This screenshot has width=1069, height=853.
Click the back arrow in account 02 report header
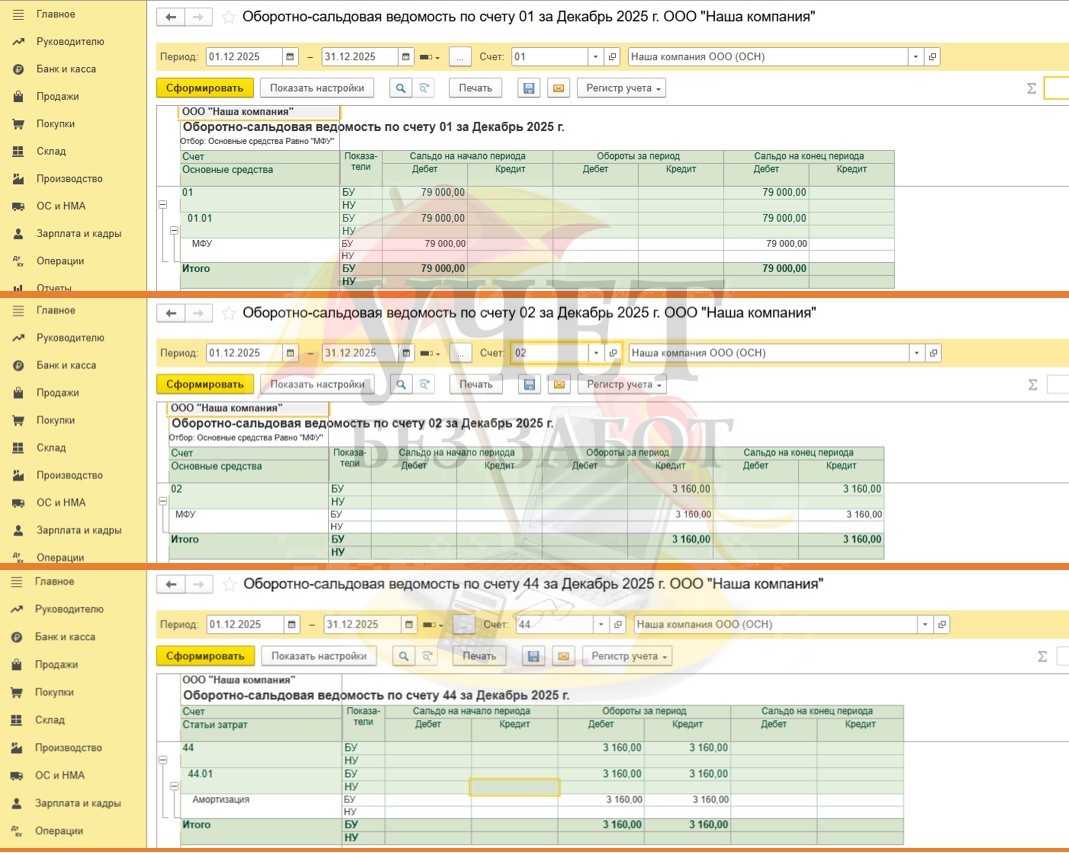coord(171,313)
